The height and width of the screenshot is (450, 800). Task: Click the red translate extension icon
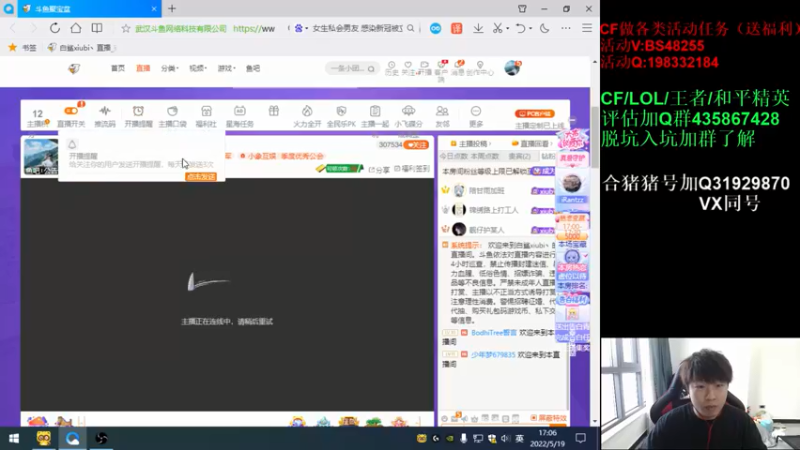pos(457,29)
